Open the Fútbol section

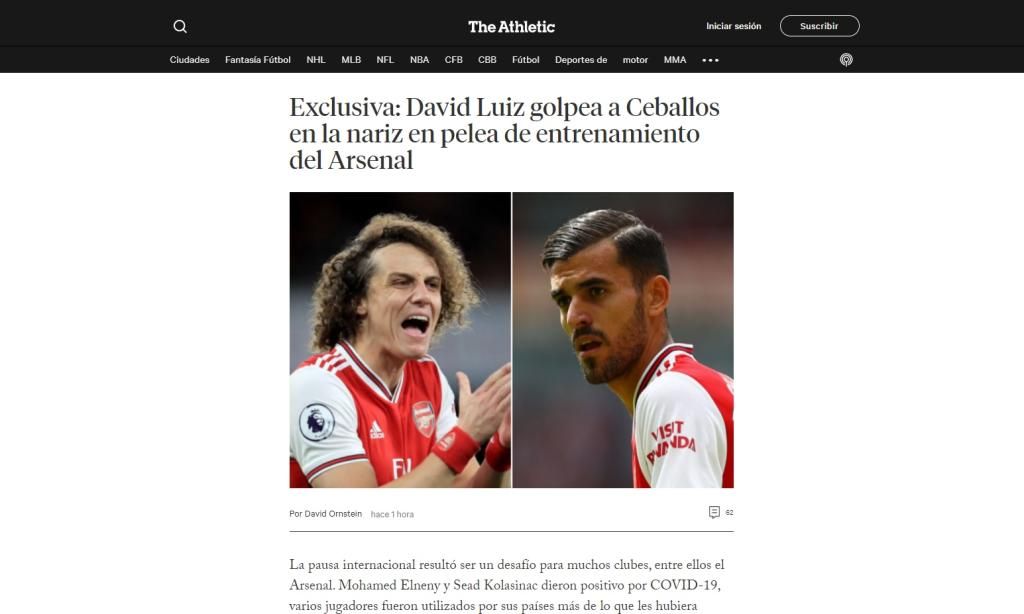526,59
